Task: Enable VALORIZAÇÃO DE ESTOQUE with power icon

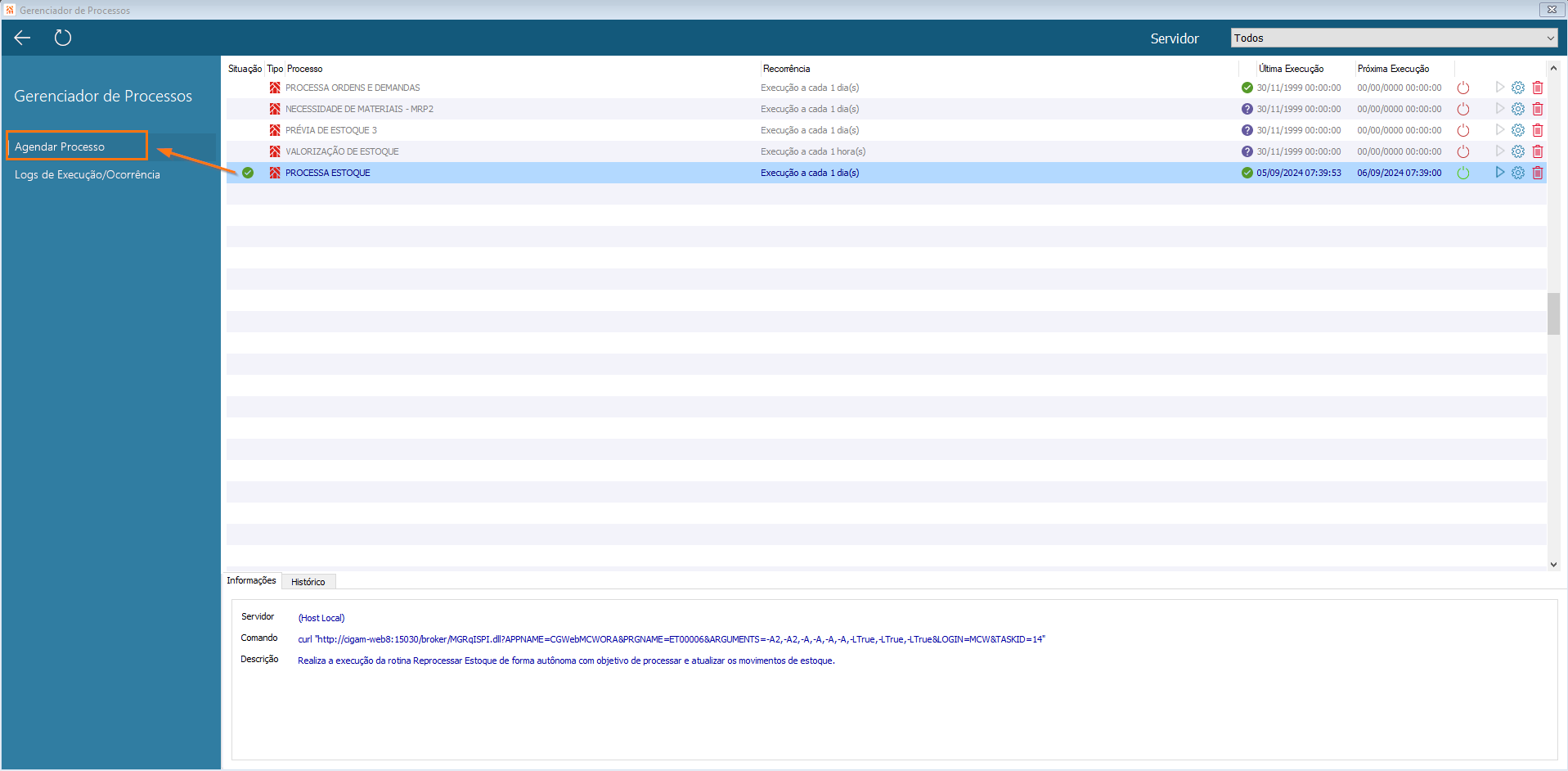Action: 1463,151
